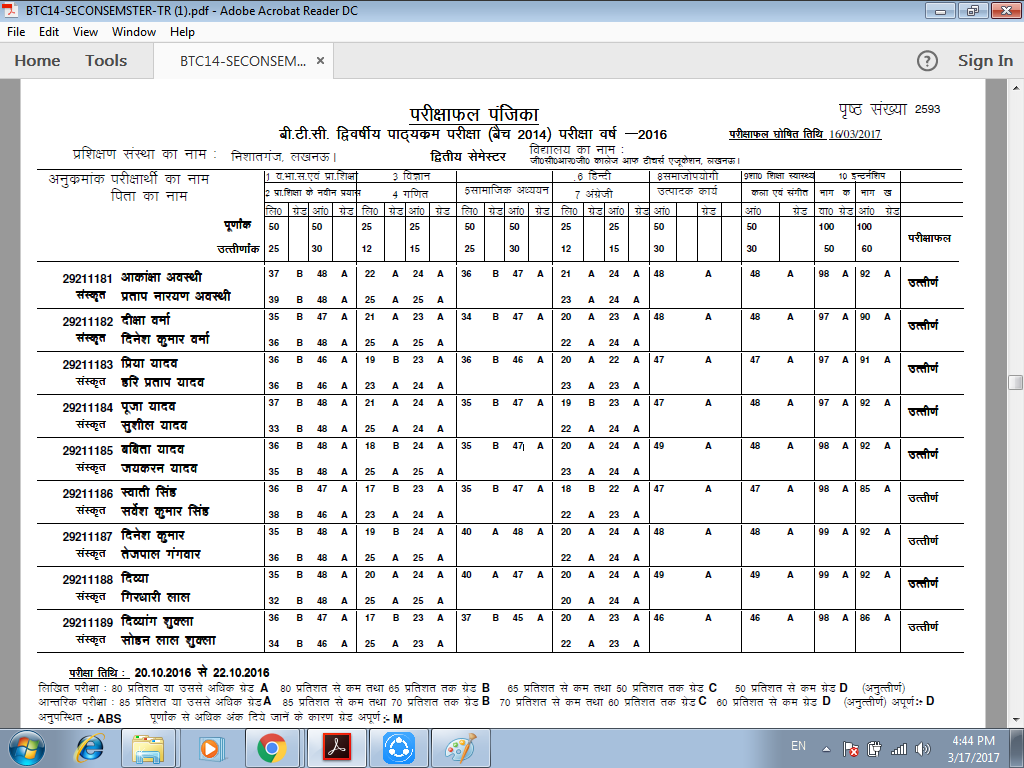The width and height of the screenshot is (1024, 768).
Task: Click roll number 29211188
Action: coord(88,581)
